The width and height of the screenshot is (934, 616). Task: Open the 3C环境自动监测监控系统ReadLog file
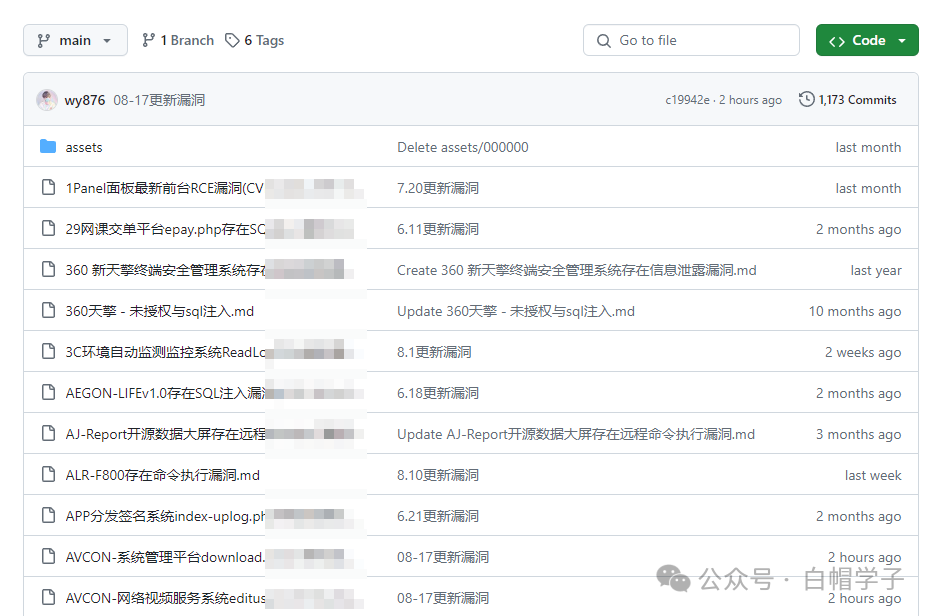(166, 353)
